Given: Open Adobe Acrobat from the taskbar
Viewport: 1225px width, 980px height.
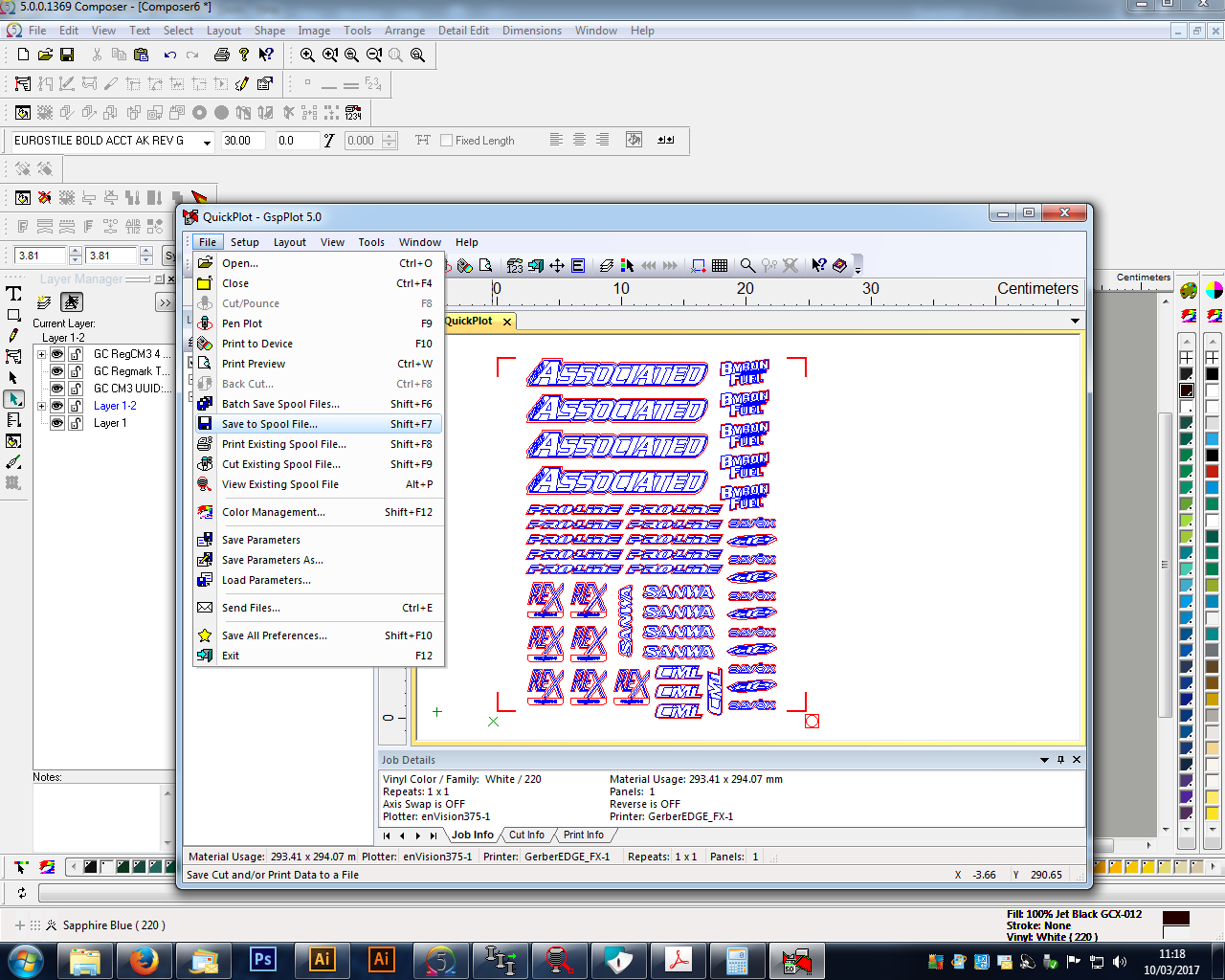Looking at the screenshot, I should pyautogui.click(x=678, y=960).
